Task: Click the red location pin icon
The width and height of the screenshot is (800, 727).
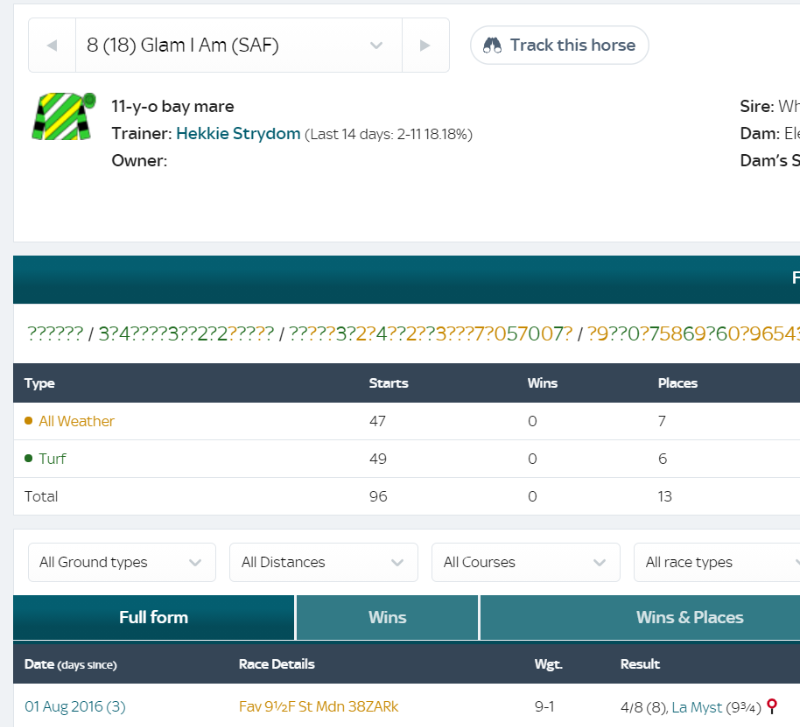Action: pos(771,706)
